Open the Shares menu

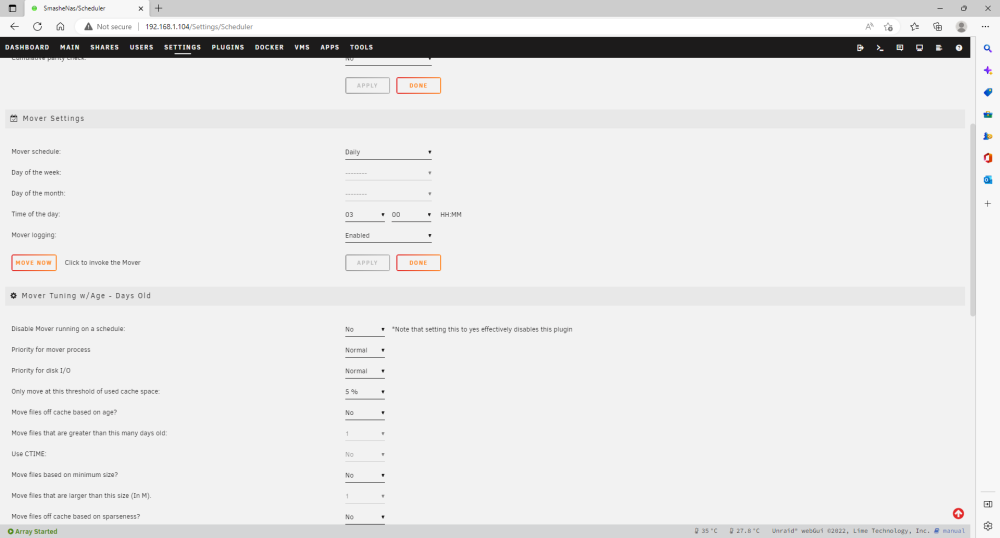(x=105, y=48)
